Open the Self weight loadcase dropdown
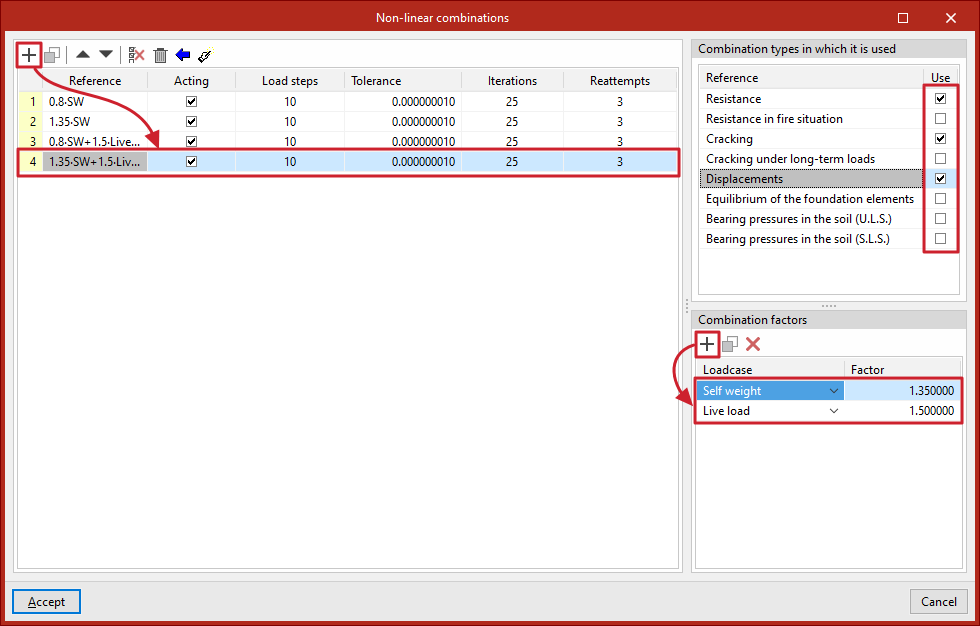Screen dimensions: 980x626 point(833,391)
